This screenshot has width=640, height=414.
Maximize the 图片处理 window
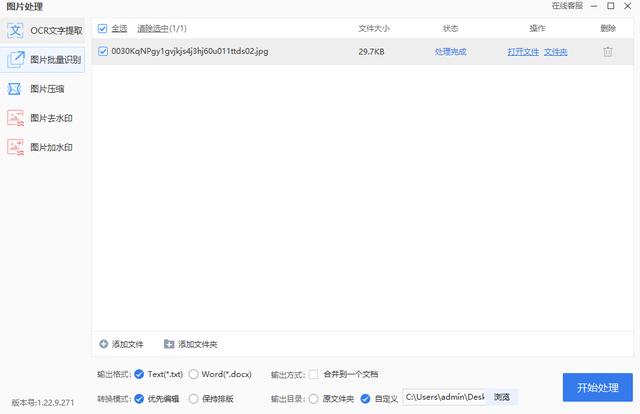click(x=611, y=6)
